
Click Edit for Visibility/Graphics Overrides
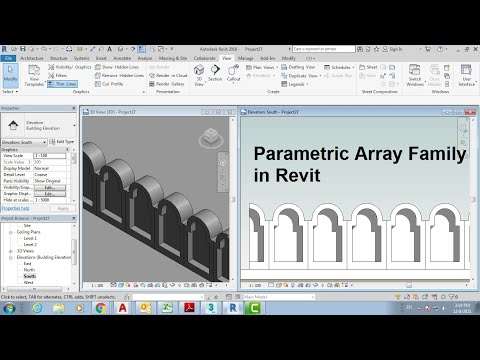point(50,187)
